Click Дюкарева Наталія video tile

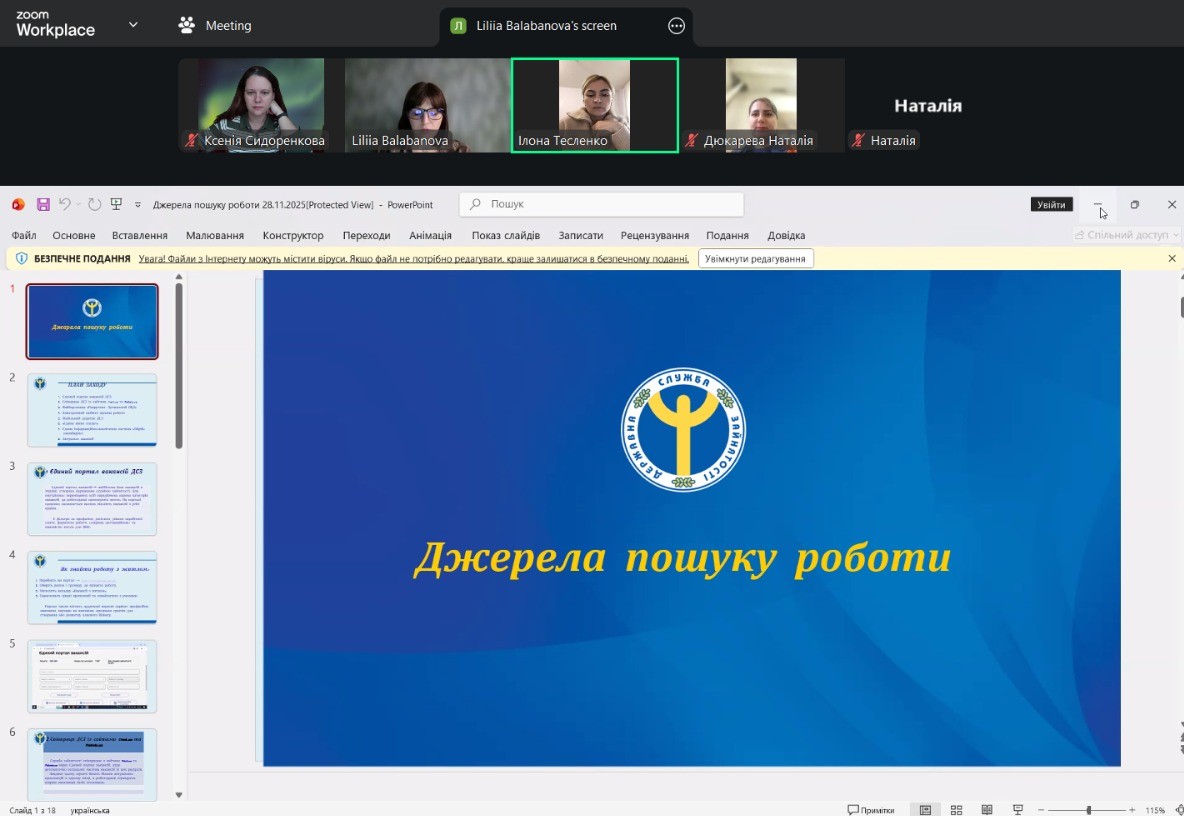(761, 105)
